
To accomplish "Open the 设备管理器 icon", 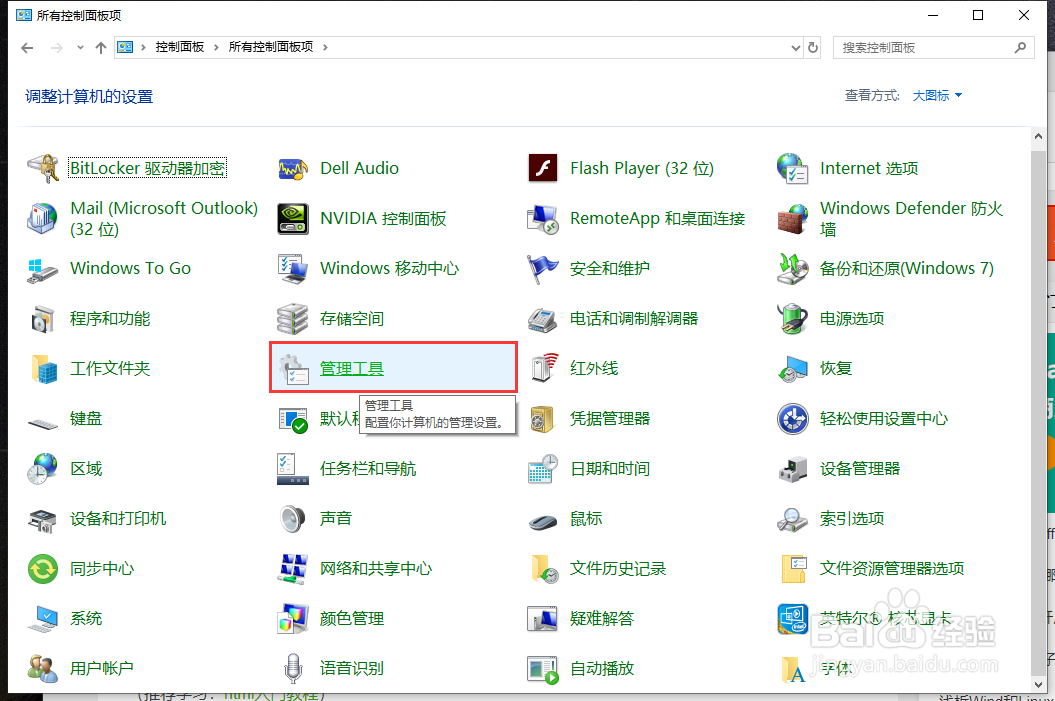I will click(x=793, y=469).
